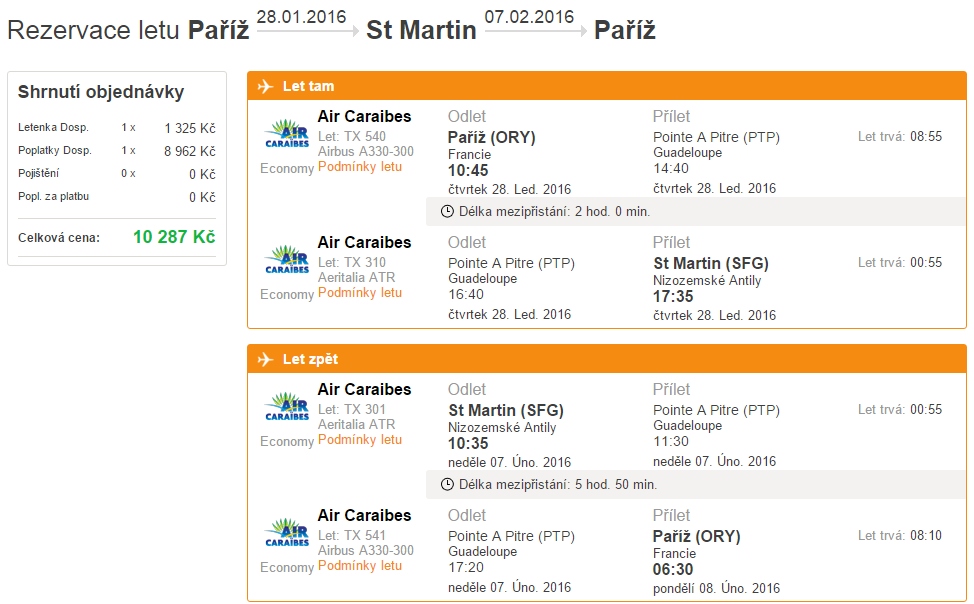The height and width of the screenshot is (604, 974).
Task: Click the arrow under date 28.01.2016 in title
Action: pos(307,31)
